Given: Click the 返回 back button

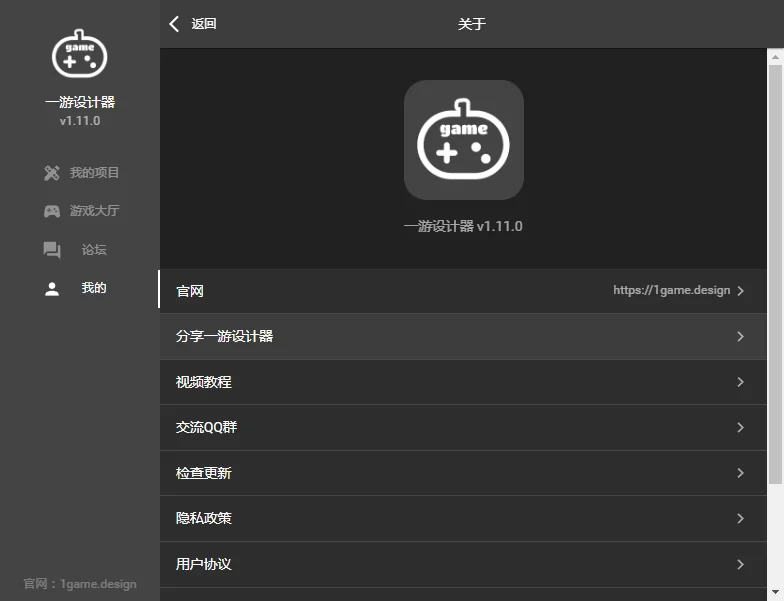Looking at the screenshot, I should coord(193,24).
